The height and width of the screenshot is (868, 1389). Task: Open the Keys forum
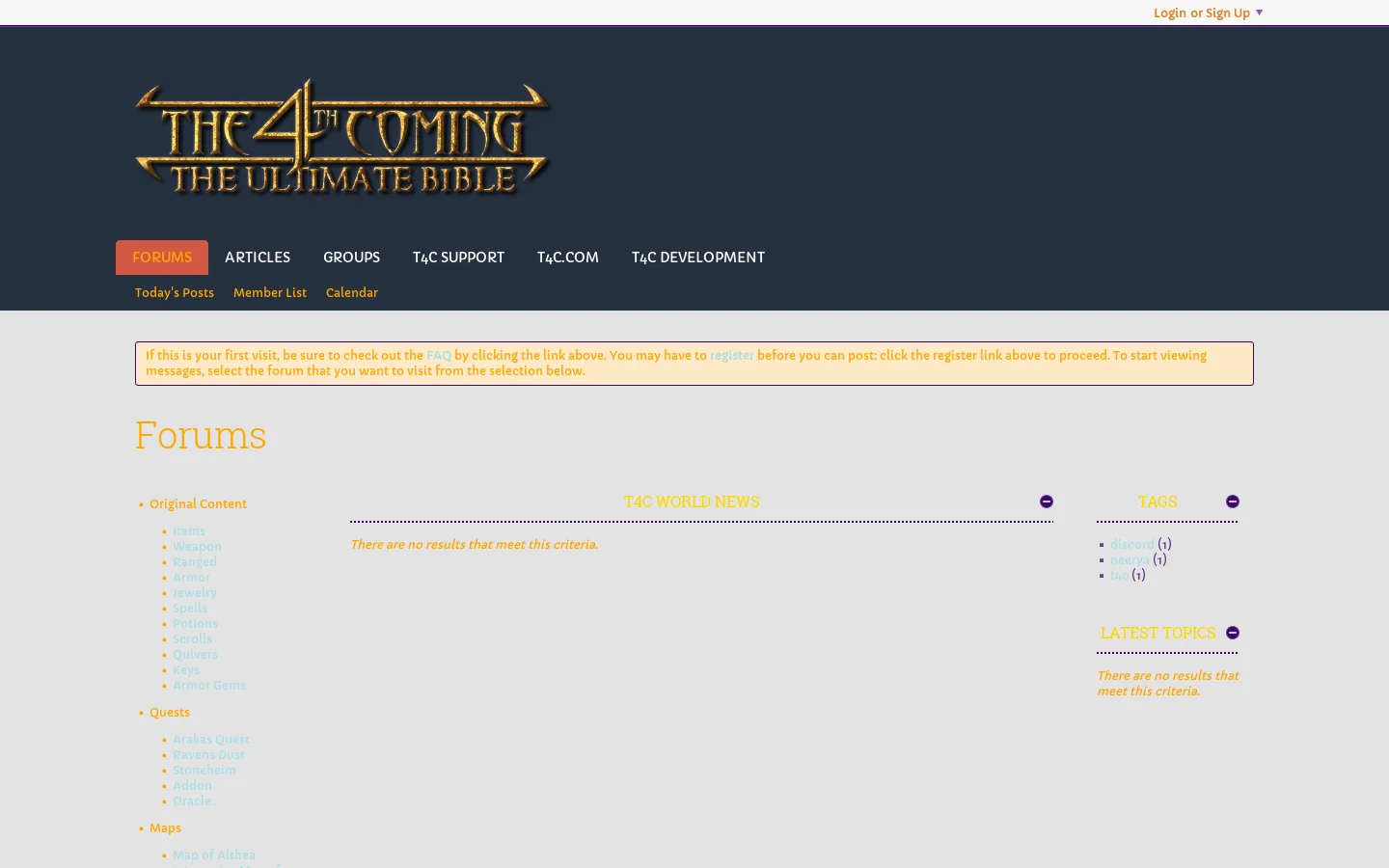coord(186,669)
